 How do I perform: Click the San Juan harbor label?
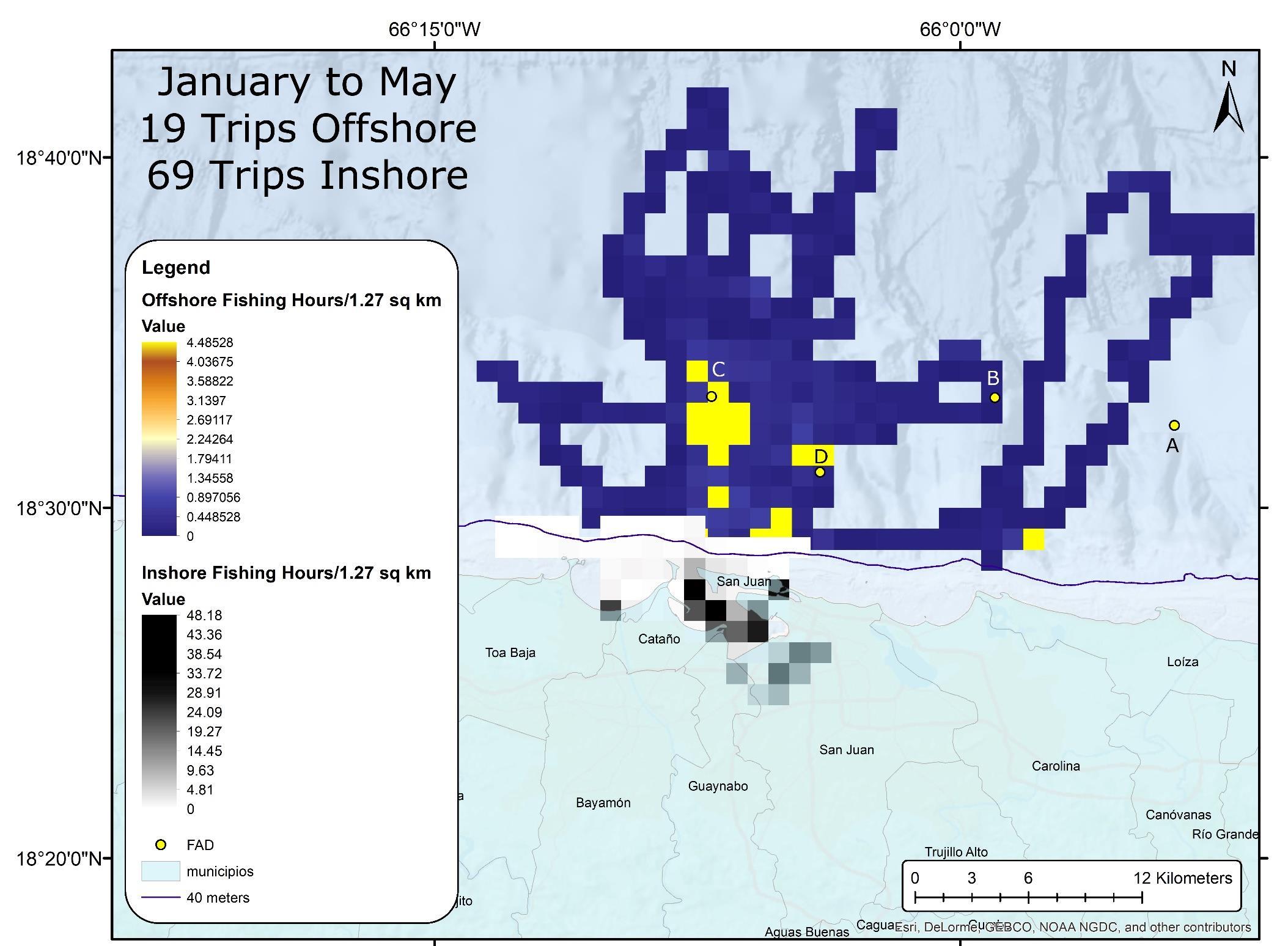[x=743, y=581]
